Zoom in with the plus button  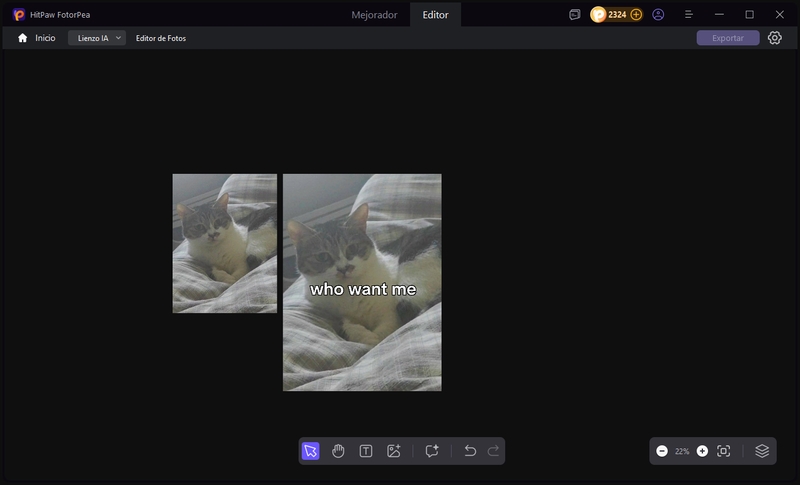coord(703,451)
